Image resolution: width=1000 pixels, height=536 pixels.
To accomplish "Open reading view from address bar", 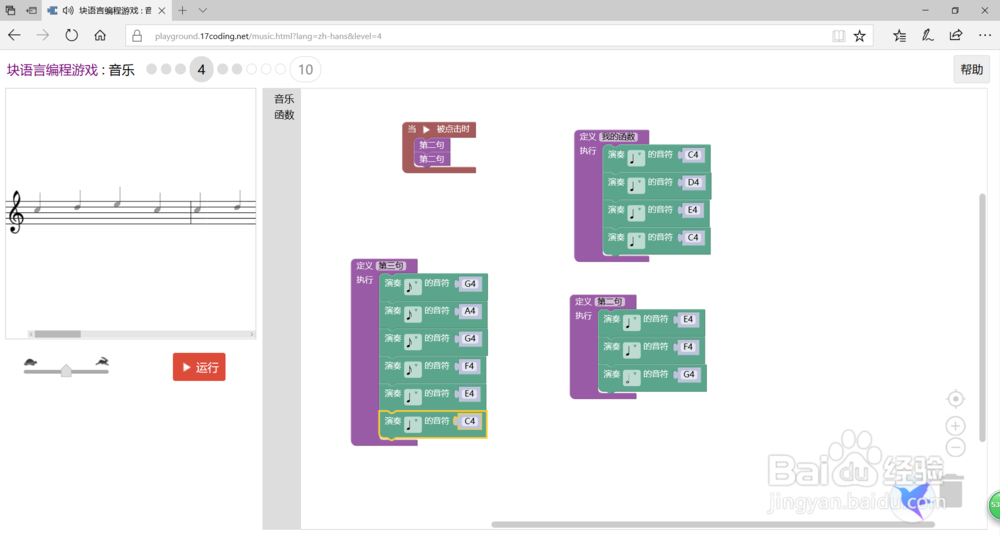I will tap(839, 36).
